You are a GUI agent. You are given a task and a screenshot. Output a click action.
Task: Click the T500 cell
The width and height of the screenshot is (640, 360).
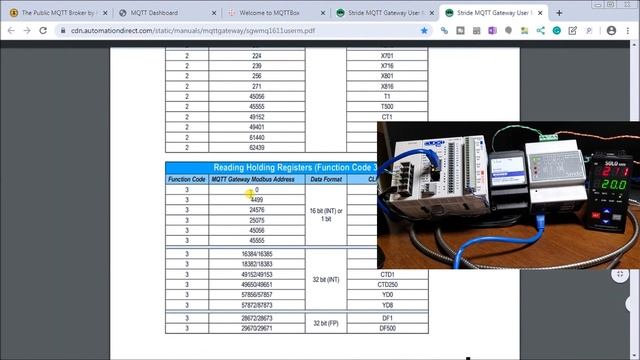click(387, 107)
